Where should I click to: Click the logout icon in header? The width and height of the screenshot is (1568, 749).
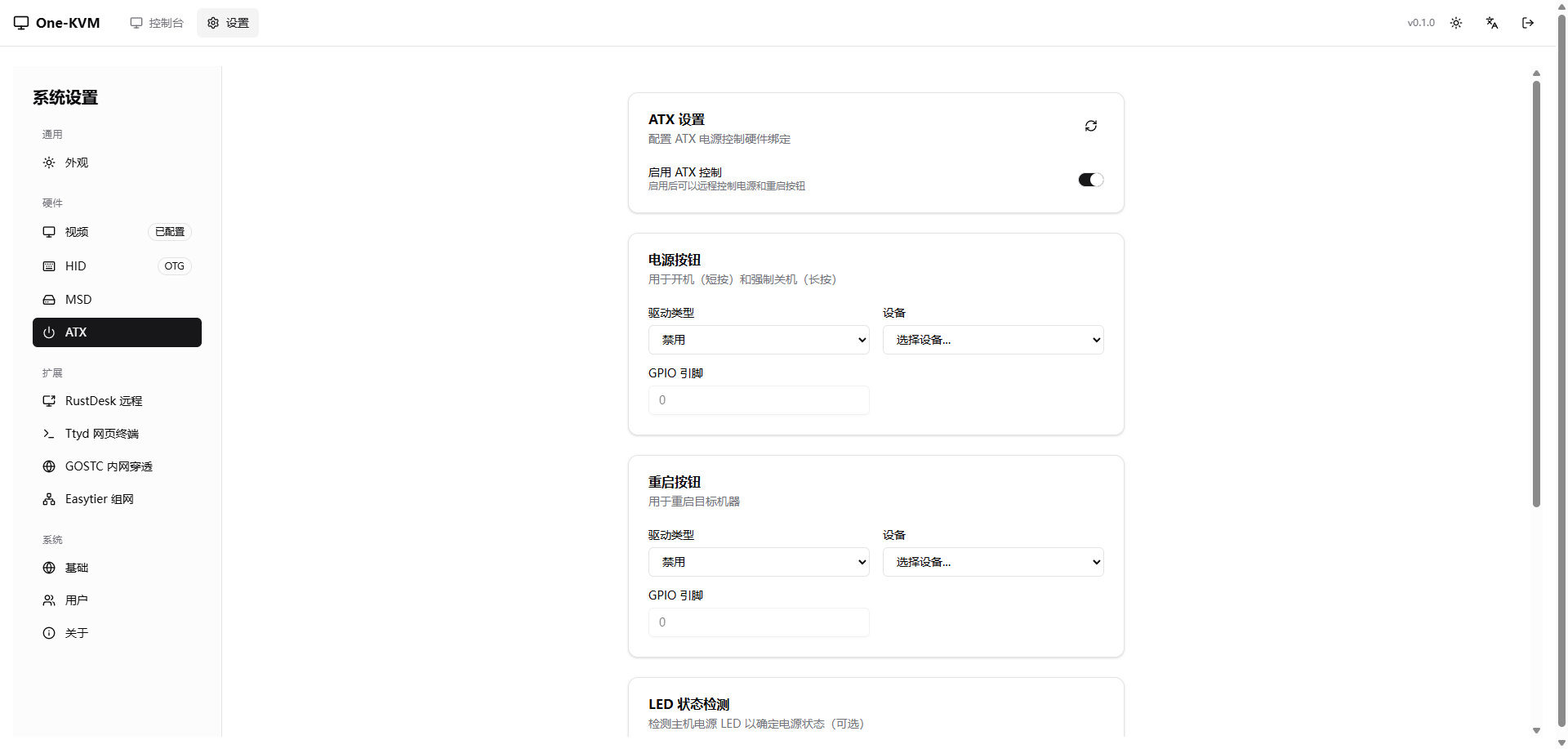pos(1527,23)
